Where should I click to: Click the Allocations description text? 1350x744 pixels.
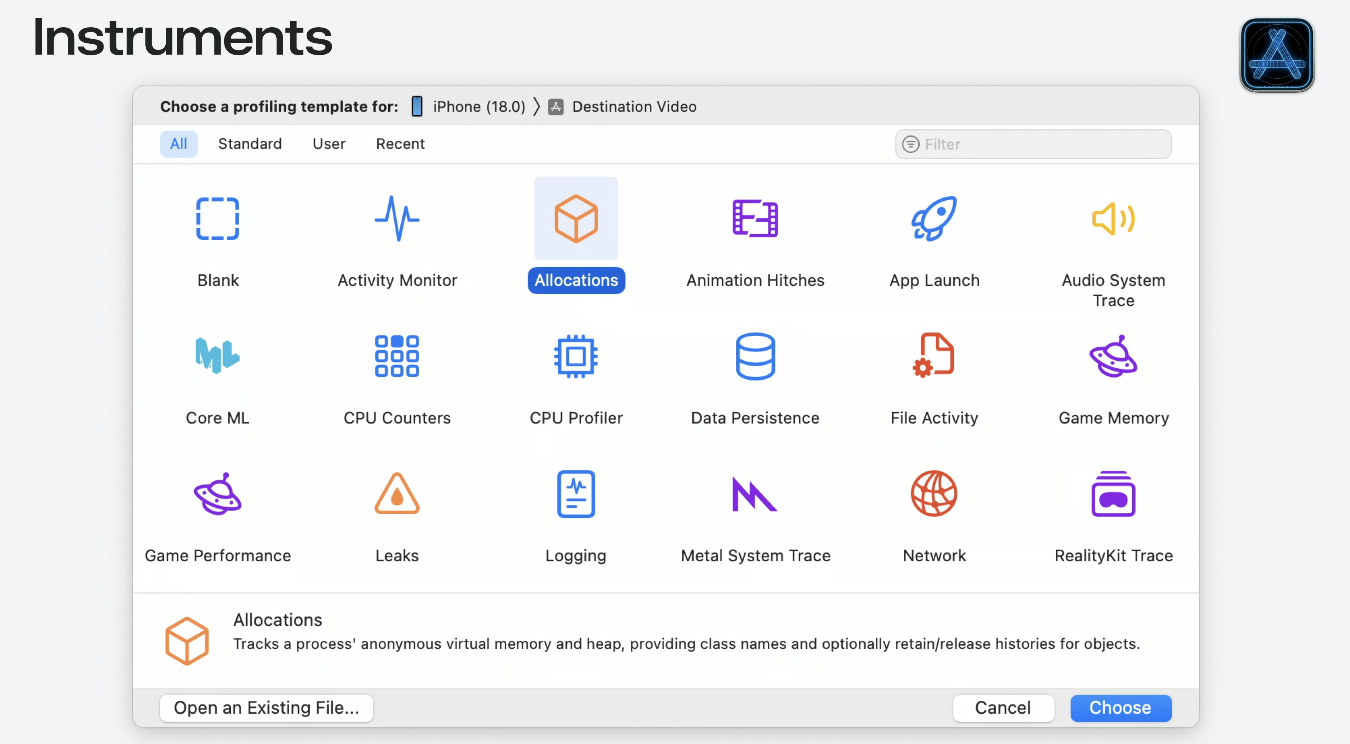pos(686,644)
